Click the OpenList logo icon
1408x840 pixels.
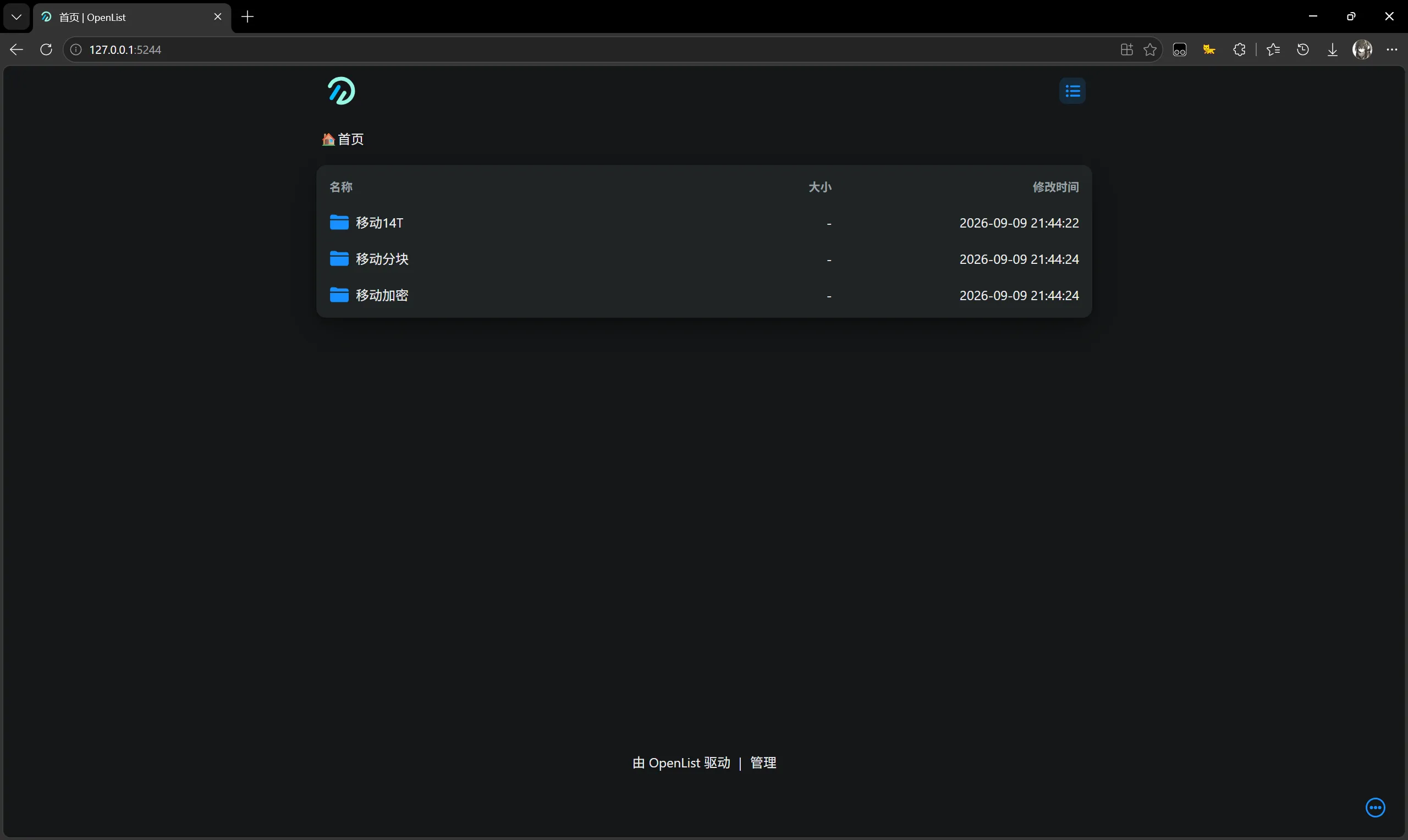tap(342, 91)
